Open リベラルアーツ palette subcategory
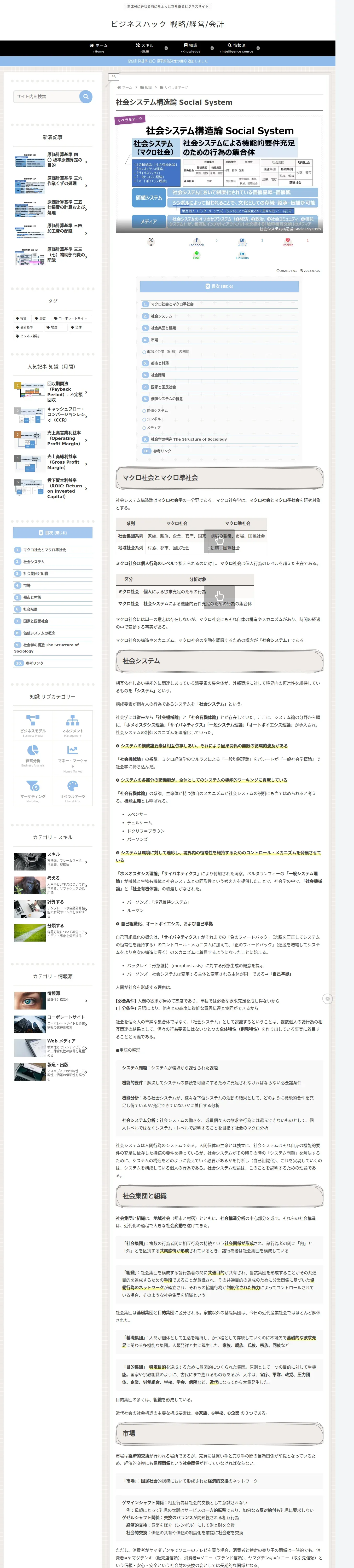Screen dimensions: 354x1568 pyautogui.click(x=72, y=791)
